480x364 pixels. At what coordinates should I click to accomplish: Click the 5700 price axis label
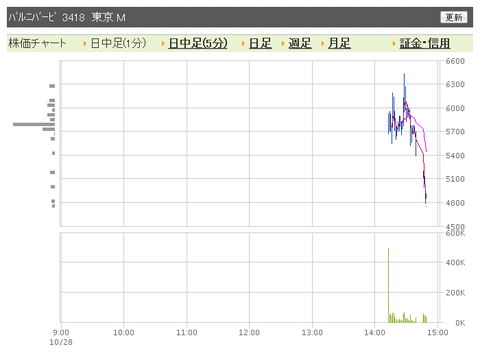point(455,132)
